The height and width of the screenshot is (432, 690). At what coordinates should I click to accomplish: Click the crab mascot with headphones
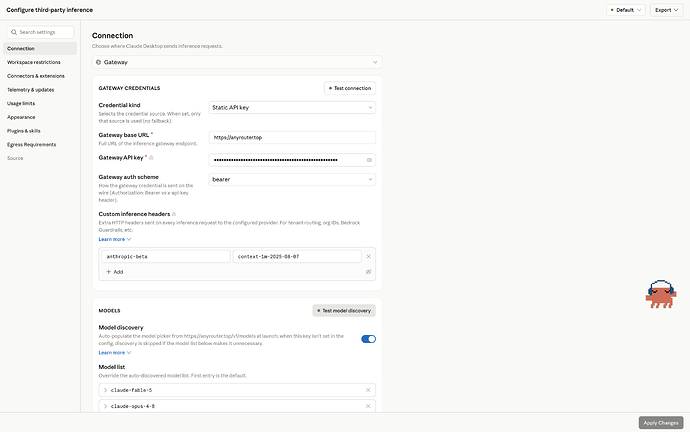(661, 294)
